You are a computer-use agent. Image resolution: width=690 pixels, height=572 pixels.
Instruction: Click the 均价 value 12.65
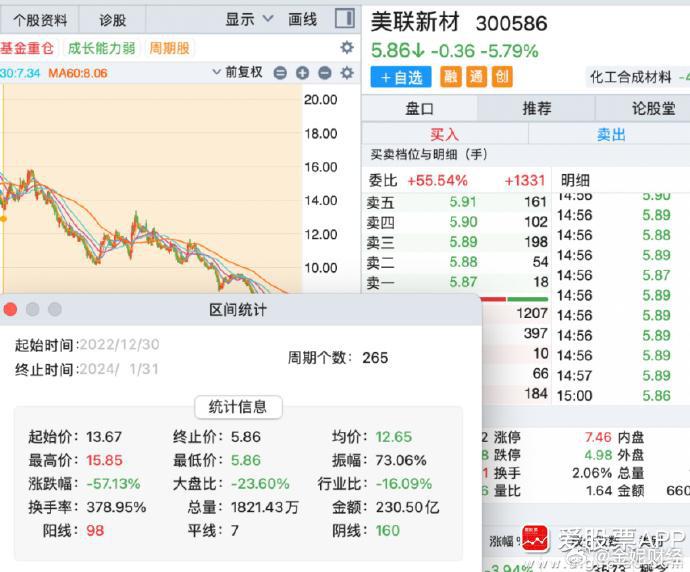pos(393,437)
